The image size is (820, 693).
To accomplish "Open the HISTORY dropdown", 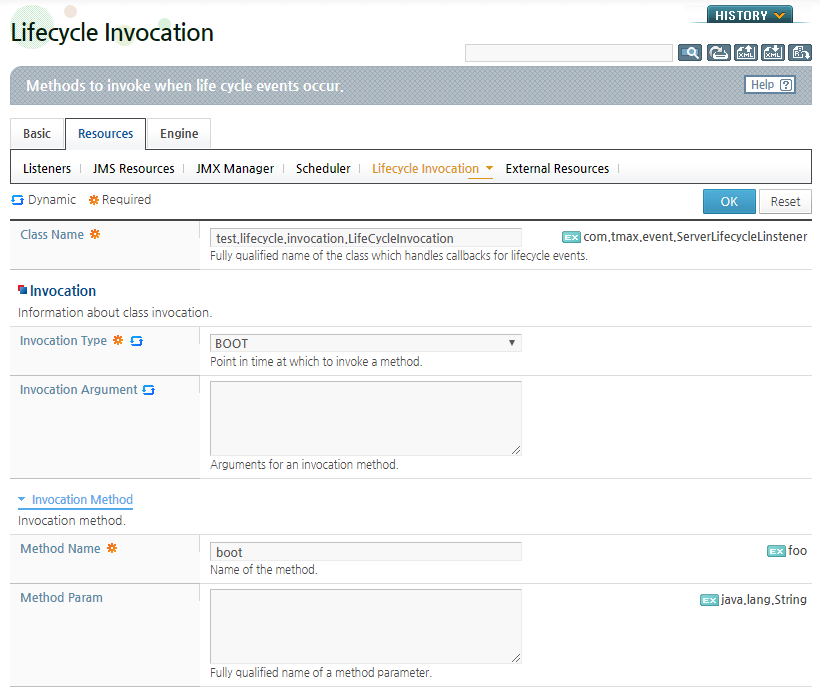I will [x=749, y=15].
